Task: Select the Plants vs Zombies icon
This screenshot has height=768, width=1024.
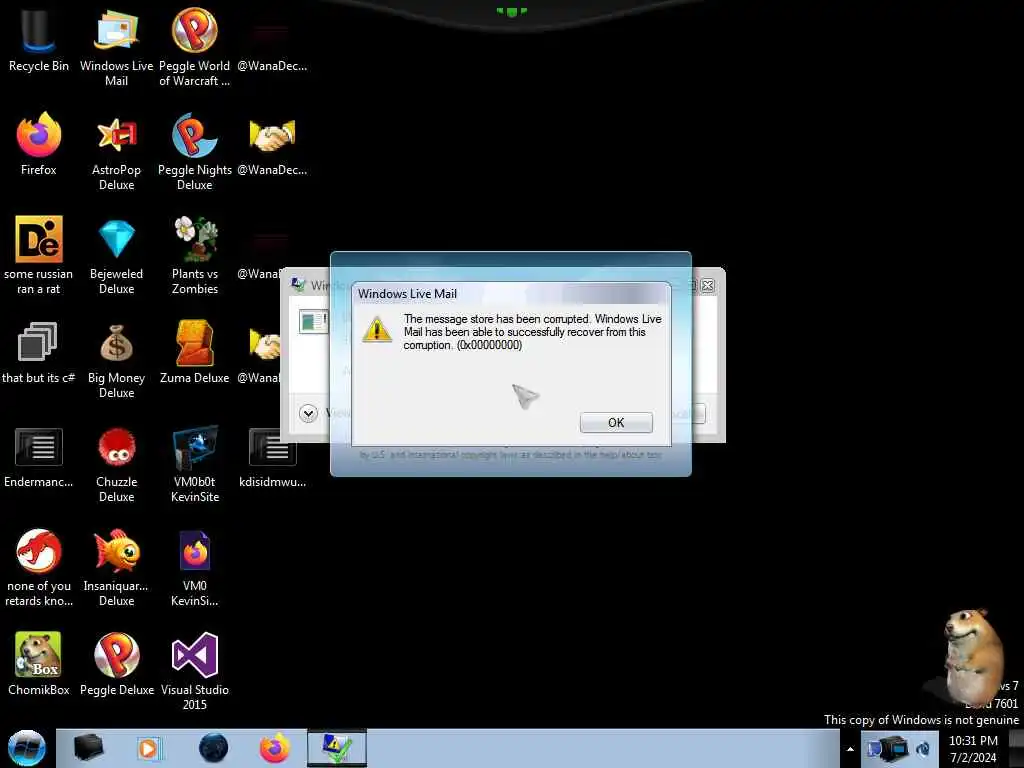Action: coord(195,255)
